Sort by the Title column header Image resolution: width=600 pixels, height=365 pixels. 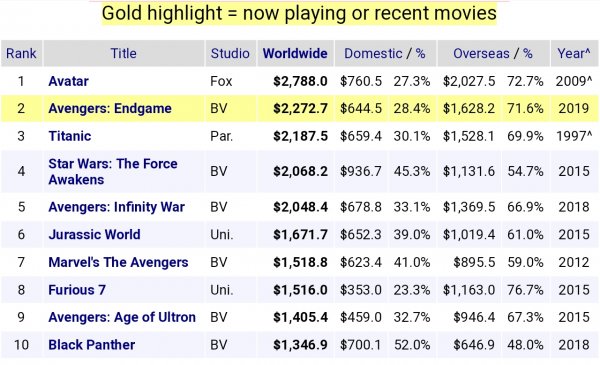point(123,53)
